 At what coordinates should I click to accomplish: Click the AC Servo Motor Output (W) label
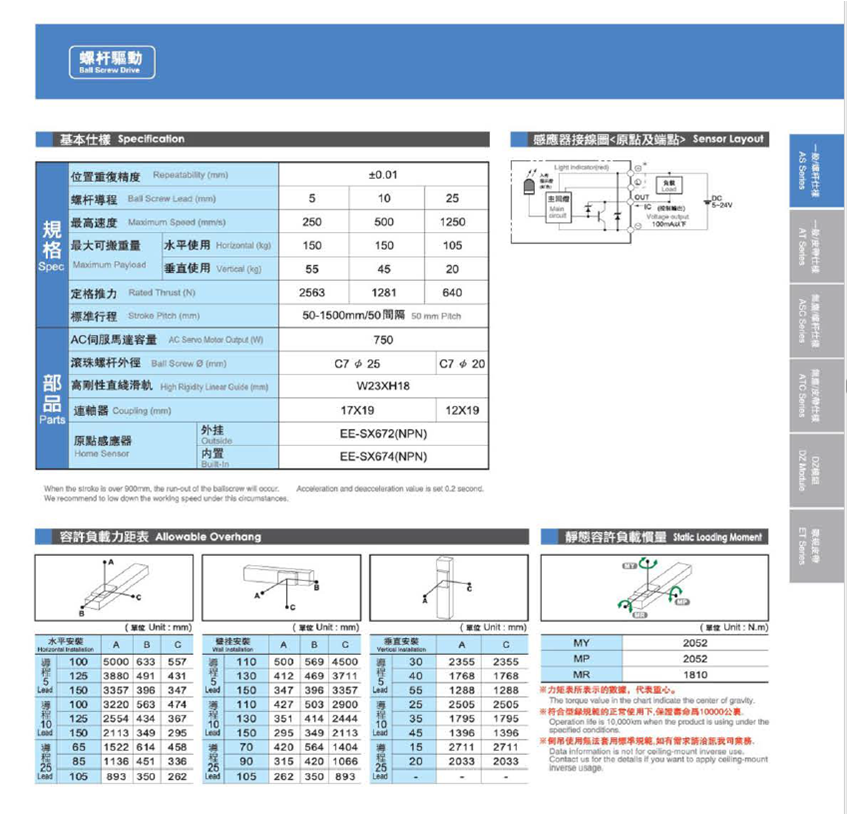(216, 340)
